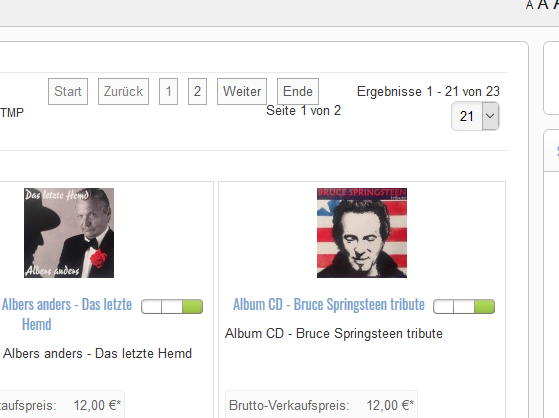Click the Bruce Springsteen stock level indicator
This screenshot has height=418, width=559.
464,306
